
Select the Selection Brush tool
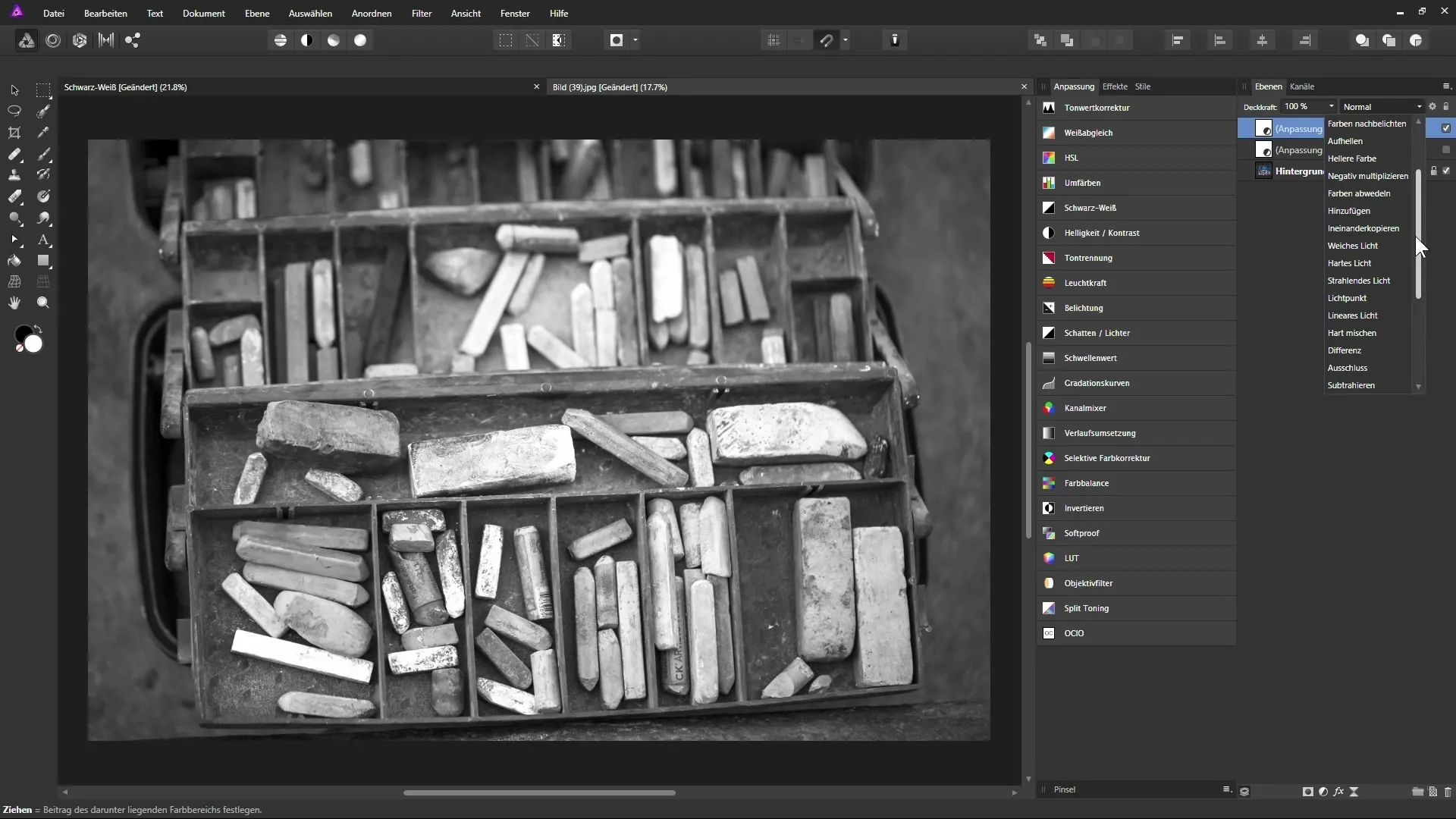pyautogui.click(x=43, y=111)
